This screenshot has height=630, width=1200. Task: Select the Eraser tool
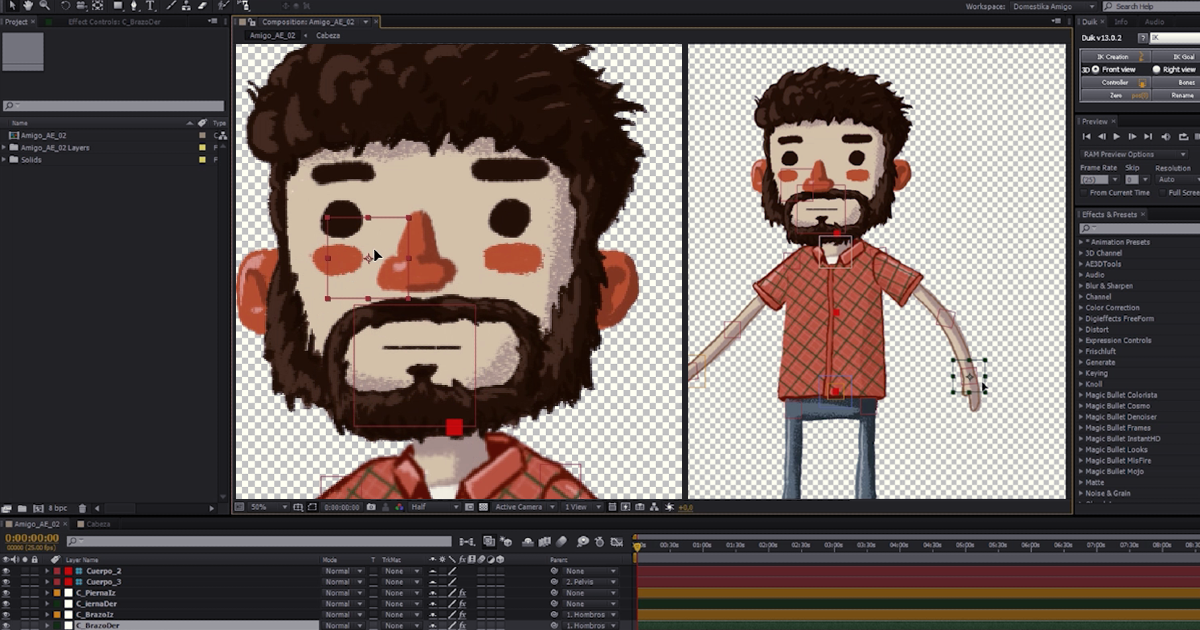point(203,5)
